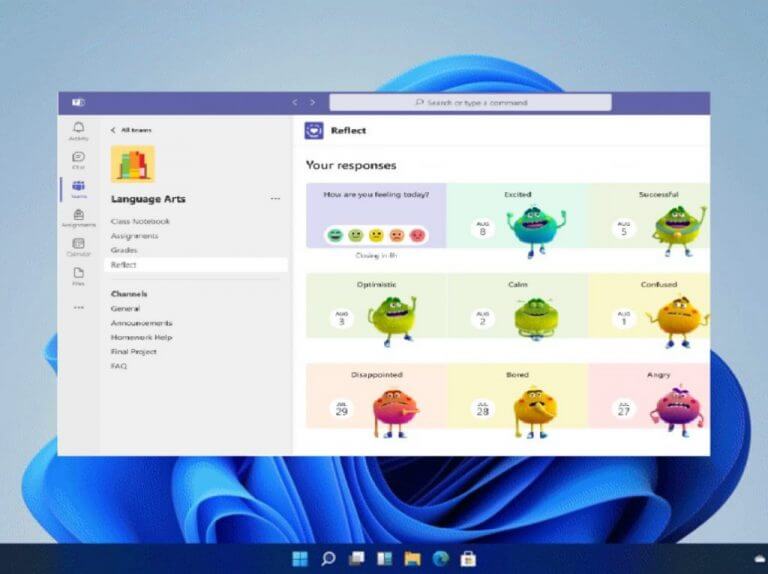This screenshot has width=768, height=574.
Task: Open the Grades item
Action: pyautogui.click(x=124, y=250)
